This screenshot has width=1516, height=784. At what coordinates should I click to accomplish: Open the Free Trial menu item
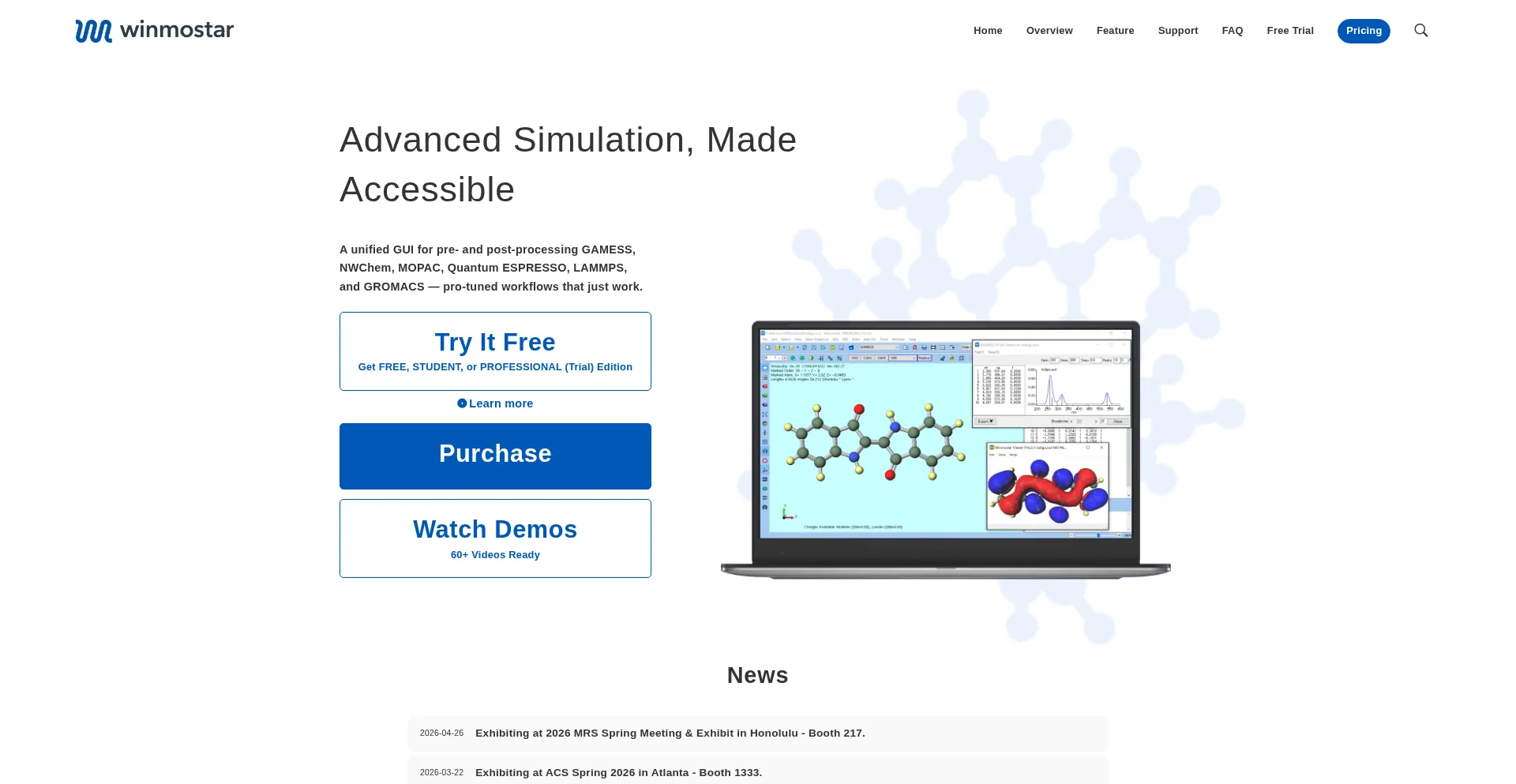1290,31
